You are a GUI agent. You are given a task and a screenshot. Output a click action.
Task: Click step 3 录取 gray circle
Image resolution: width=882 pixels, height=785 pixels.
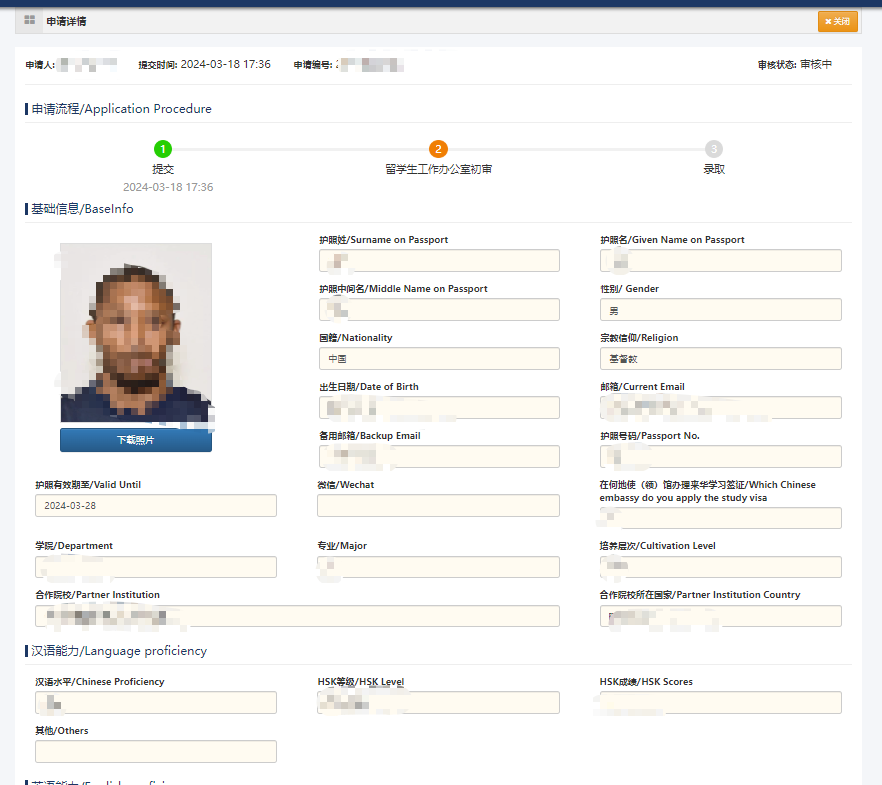click(713, 149)
